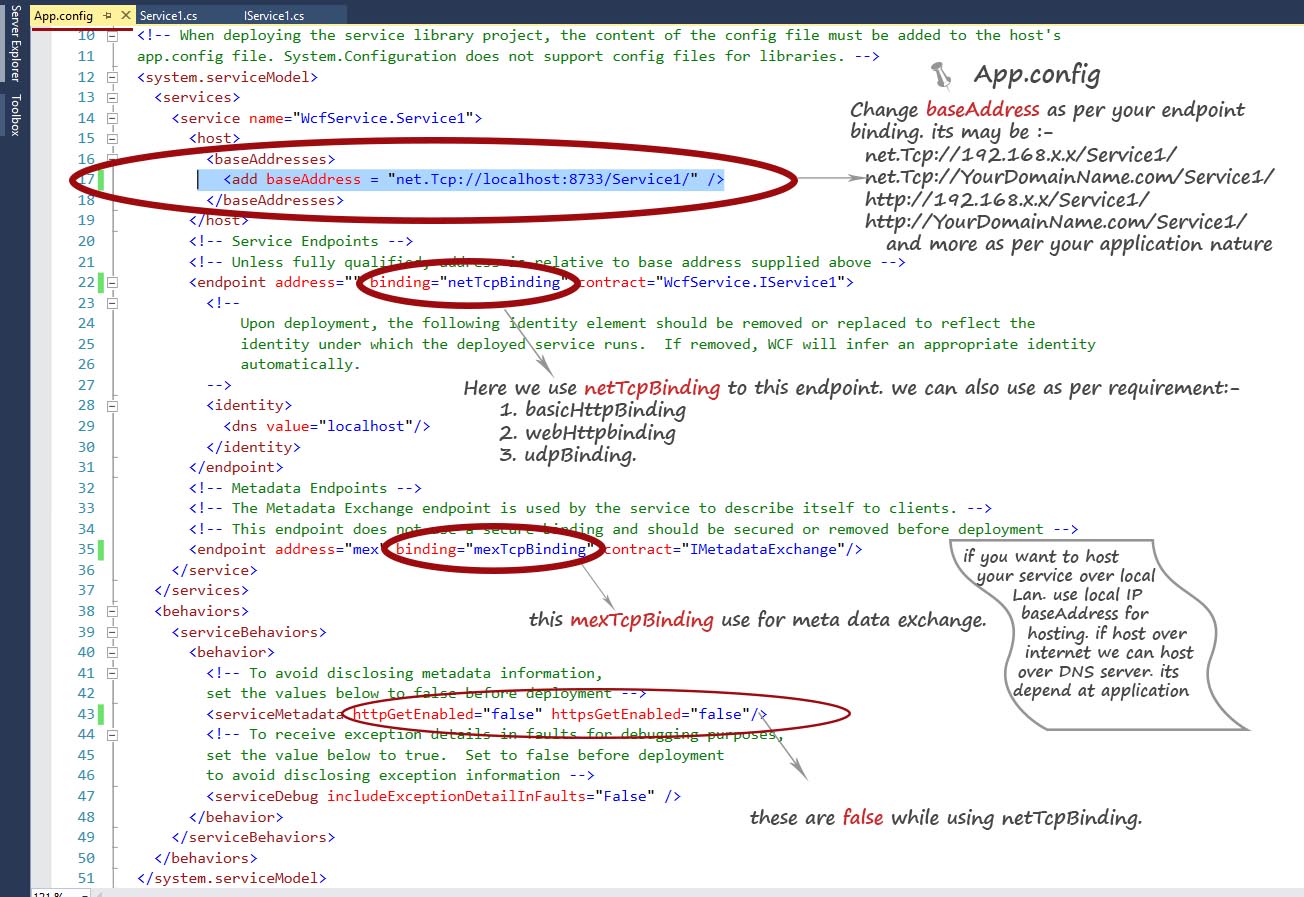The width and height of the screenshot is (1304, 897).
Task: Click the httpsGetEnabled attribute on line 43
Action: pos(615,714)
